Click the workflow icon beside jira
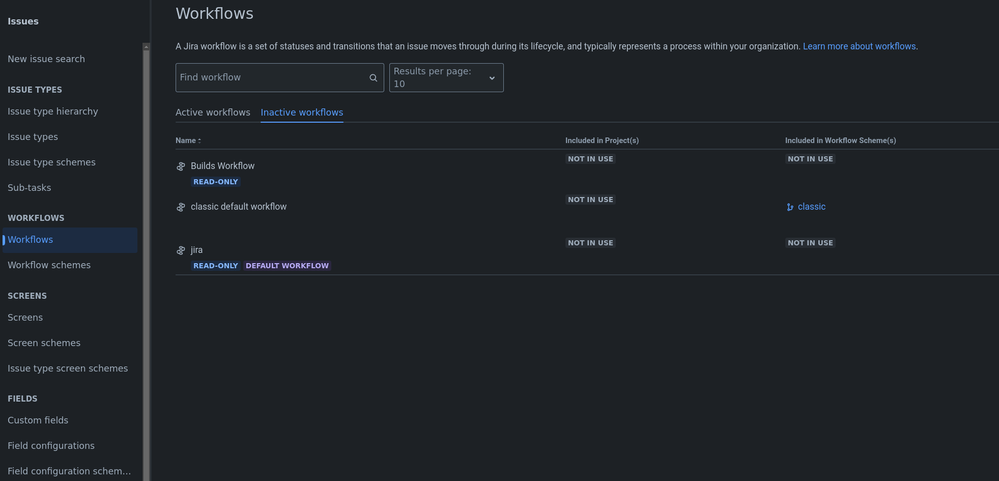Image resolution: width=999 pixels, height=481 pixels. [x=181, y=250]
